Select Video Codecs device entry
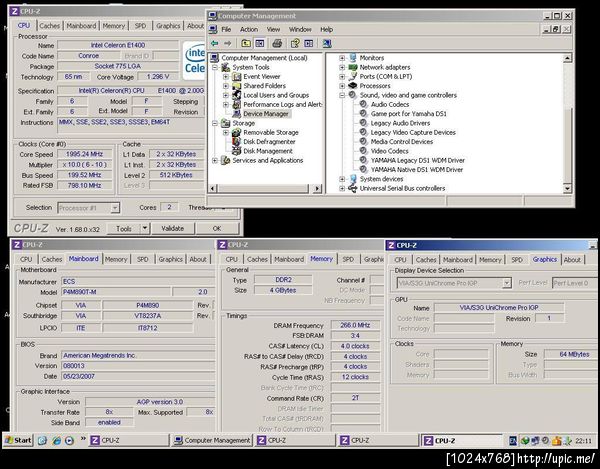This screenshot has width=600, height=469. (390, 151)
